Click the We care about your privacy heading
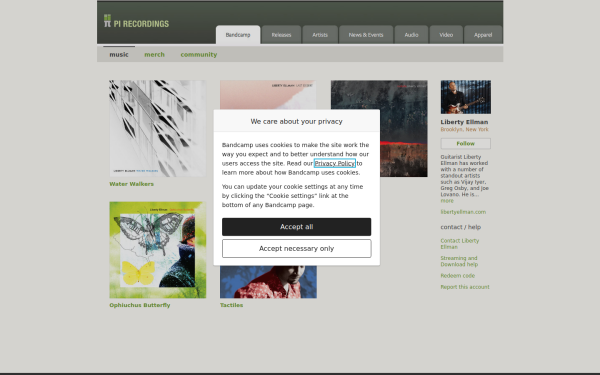The width and height of the screenshot is (600, 375). click(x=297, y=121)
